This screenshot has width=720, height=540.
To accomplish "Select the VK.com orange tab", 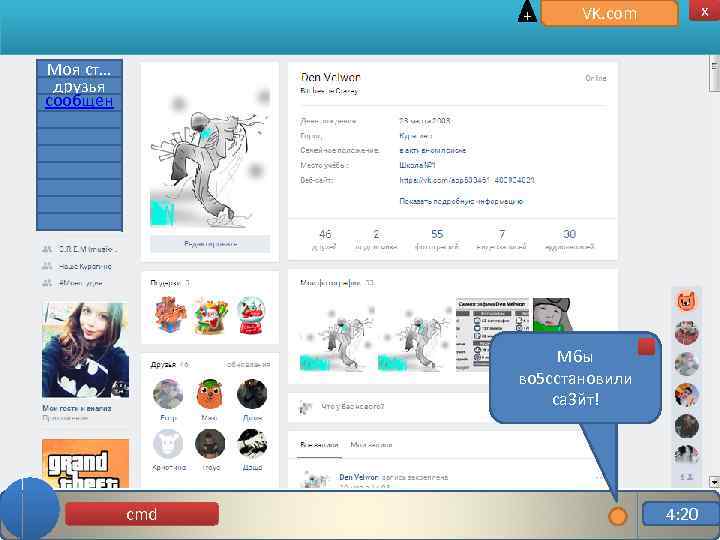I will pyautogui.click(x=609, y=13).
